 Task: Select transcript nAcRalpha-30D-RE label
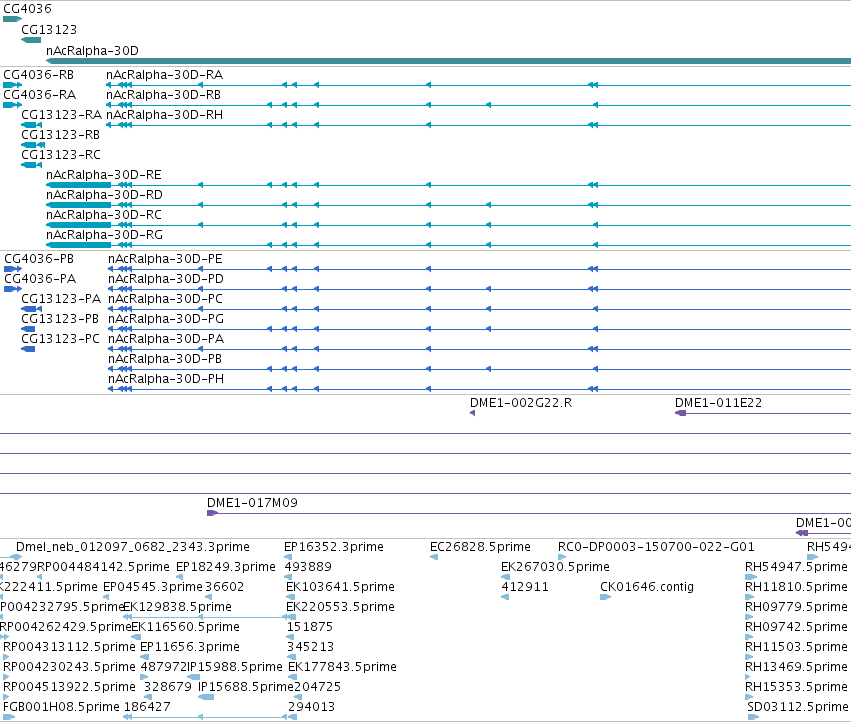pyautogui.click(x=104, y=175)
